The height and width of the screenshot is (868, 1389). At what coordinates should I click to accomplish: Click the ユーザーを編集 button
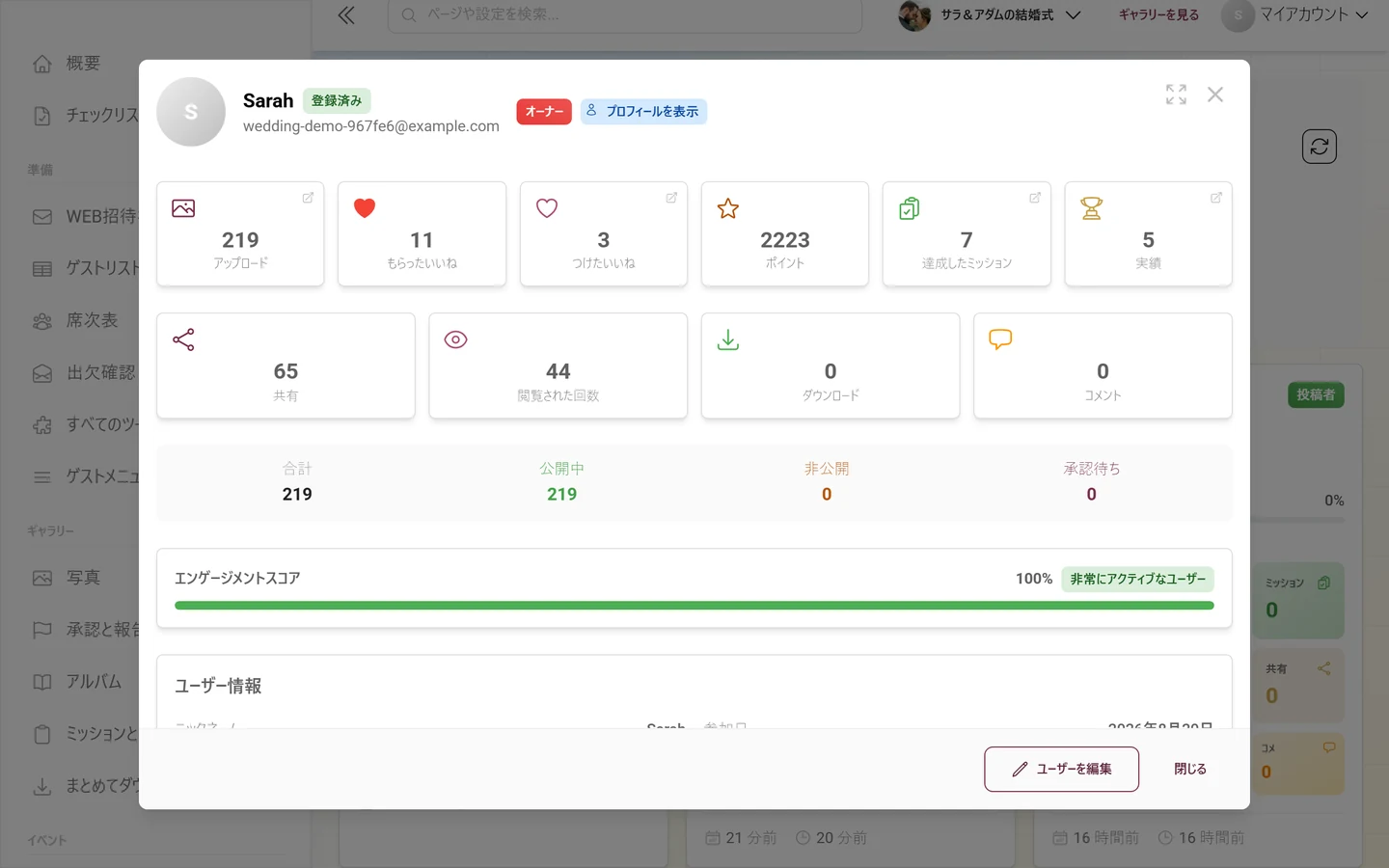[1061, 769]
